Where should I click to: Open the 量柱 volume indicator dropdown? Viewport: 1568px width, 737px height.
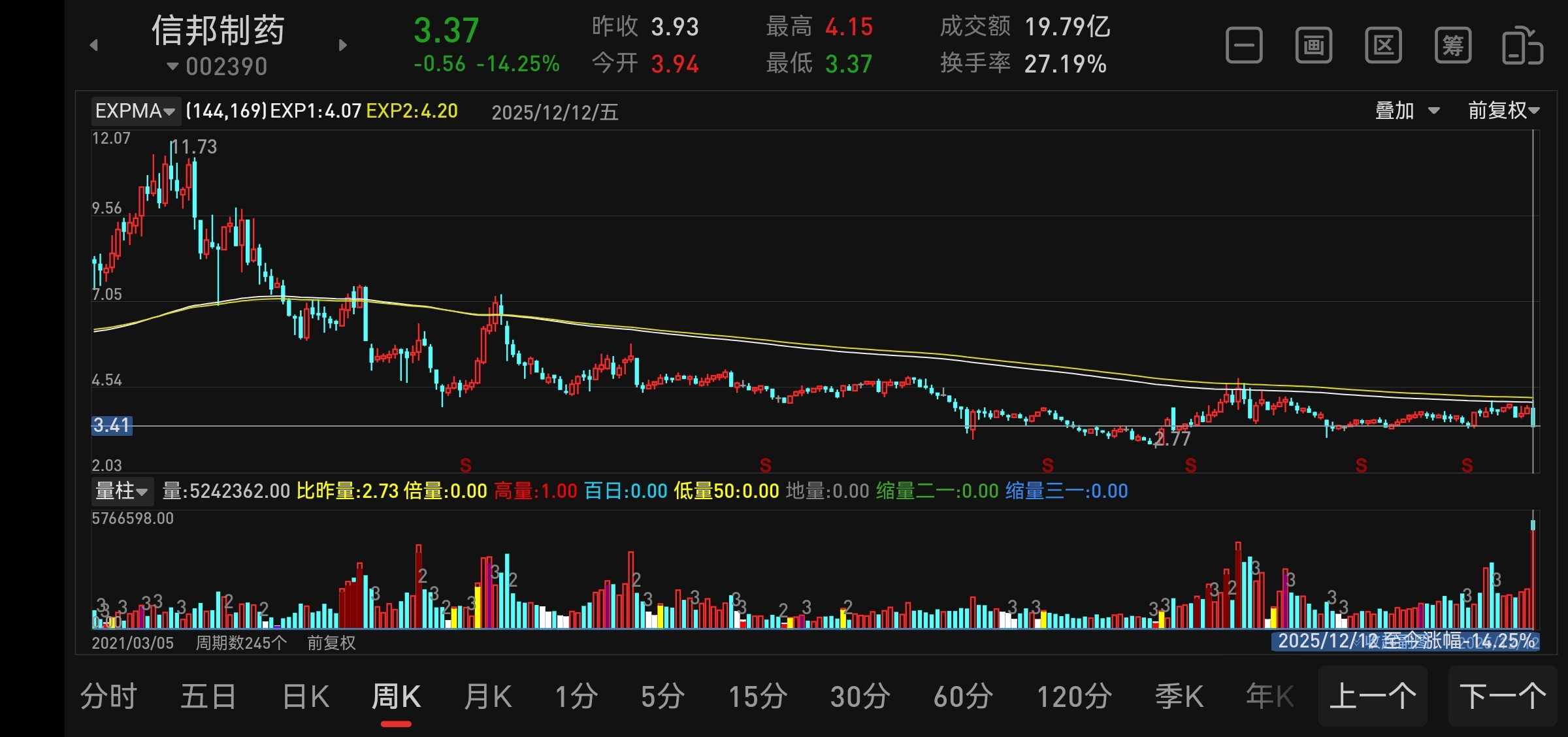[122, 491]
